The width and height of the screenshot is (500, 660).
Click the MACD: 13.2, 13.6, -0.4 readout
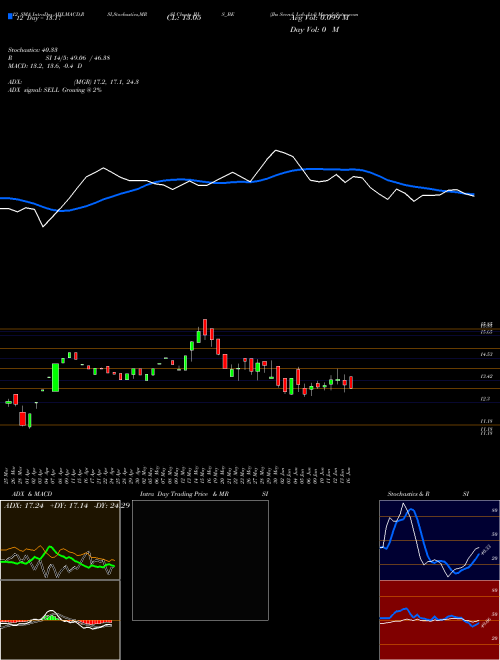45,66
